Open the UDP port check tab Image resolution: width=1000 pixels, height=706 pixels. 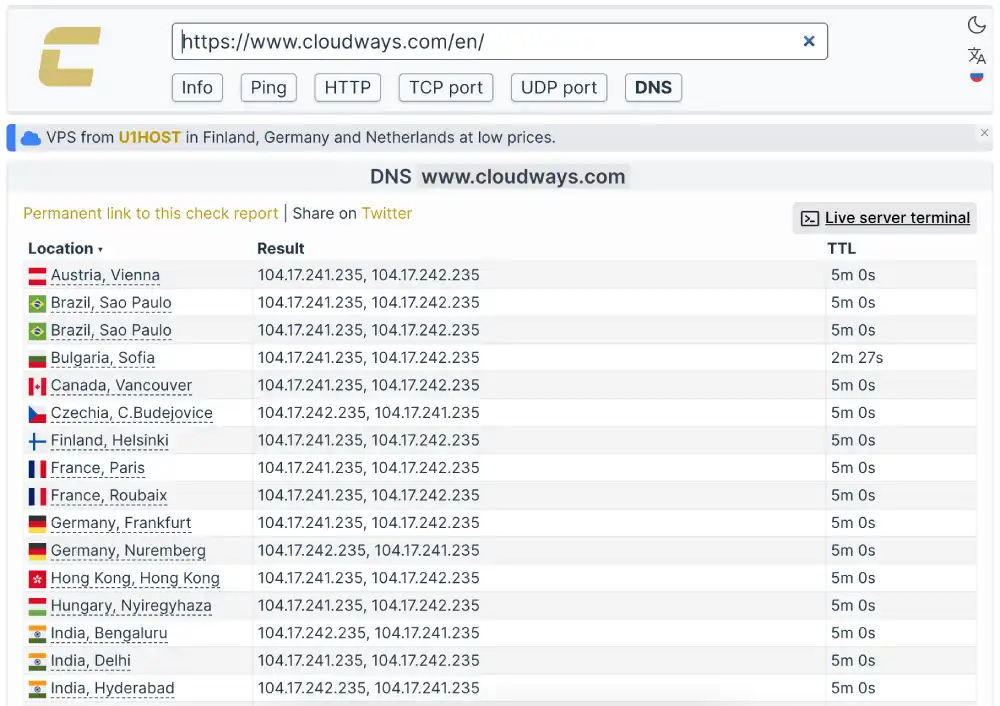coord(558,88)
